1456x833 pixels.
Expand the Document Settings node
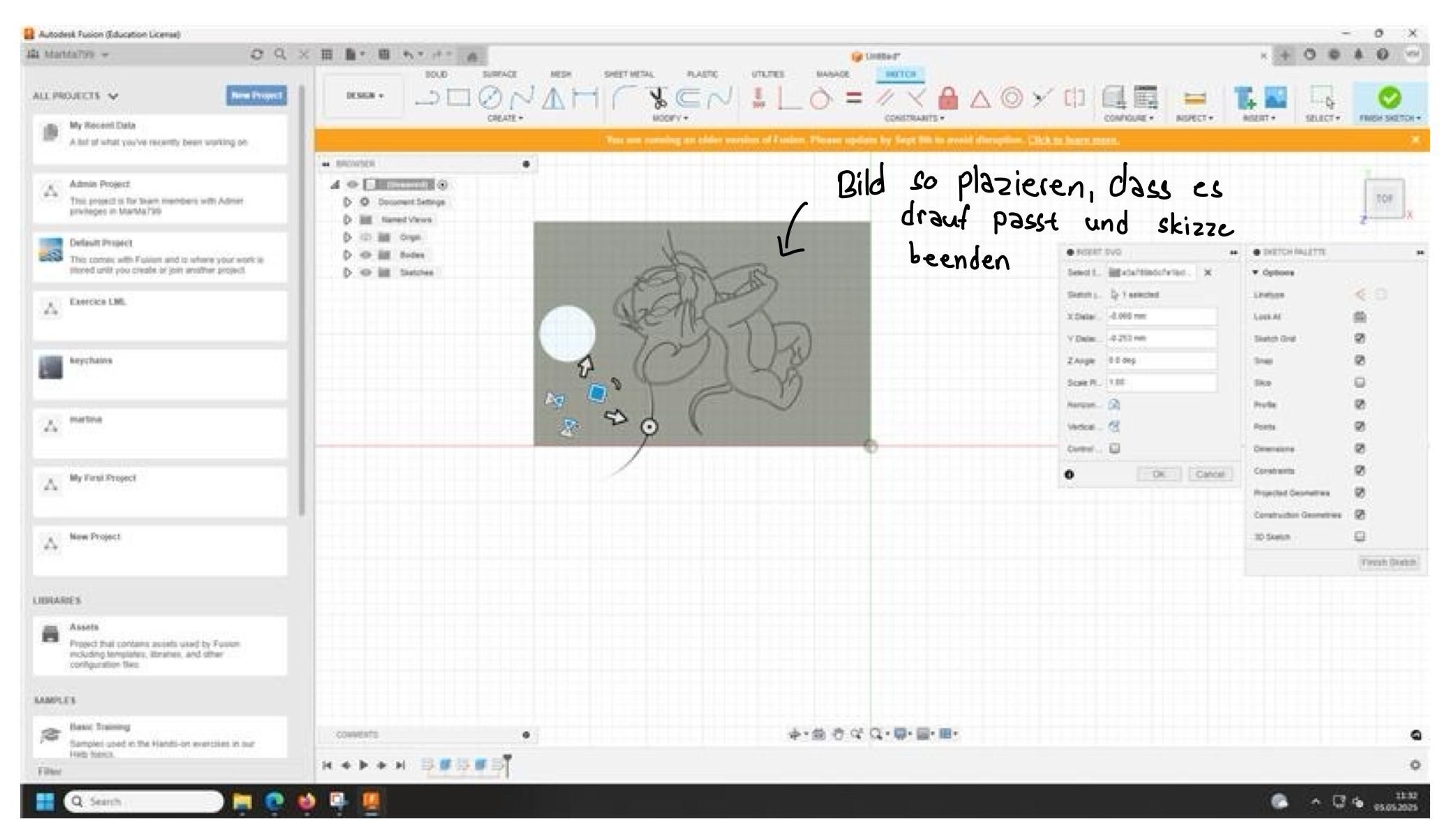coord(347,202)
